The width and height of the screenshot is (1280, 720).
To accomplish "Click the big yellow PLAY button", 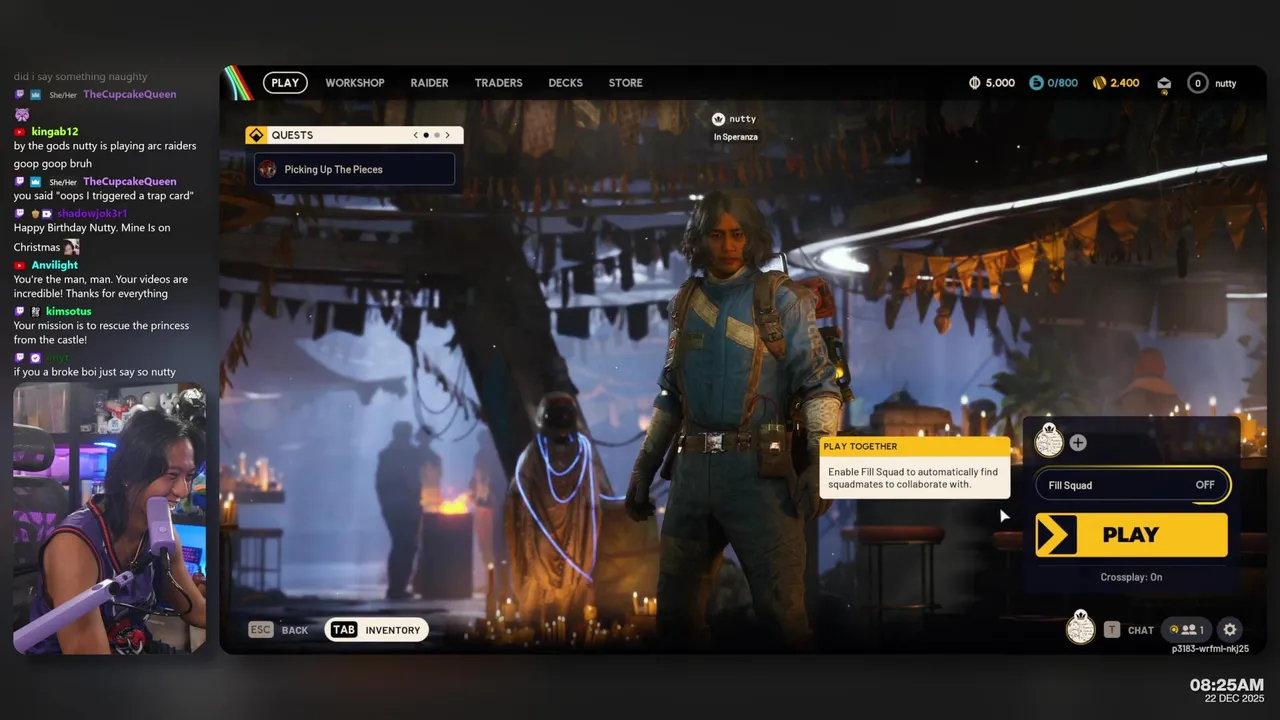I will [1131, 535].
